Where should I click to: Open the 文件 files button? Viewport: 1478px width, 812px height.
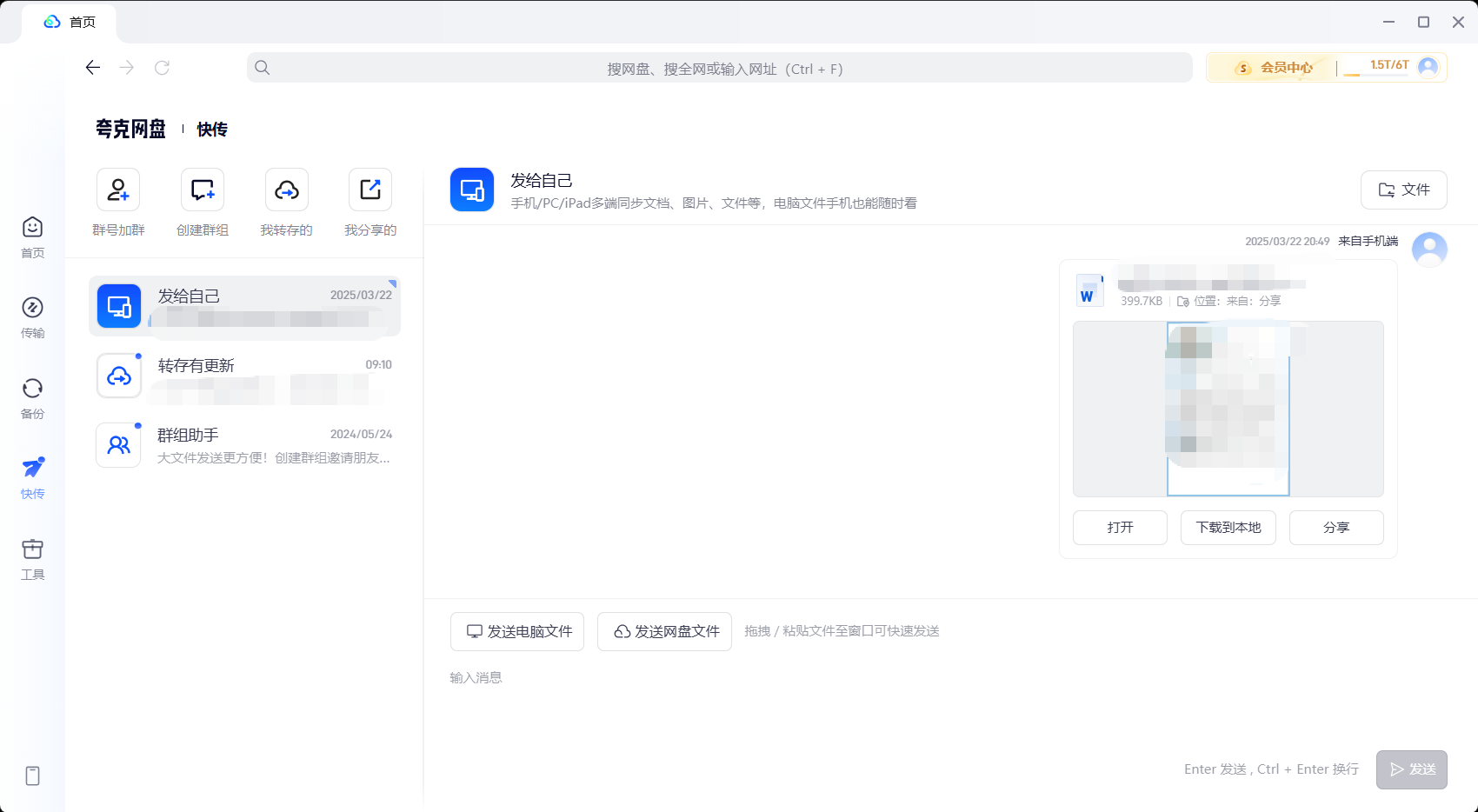coord(1404,190)
